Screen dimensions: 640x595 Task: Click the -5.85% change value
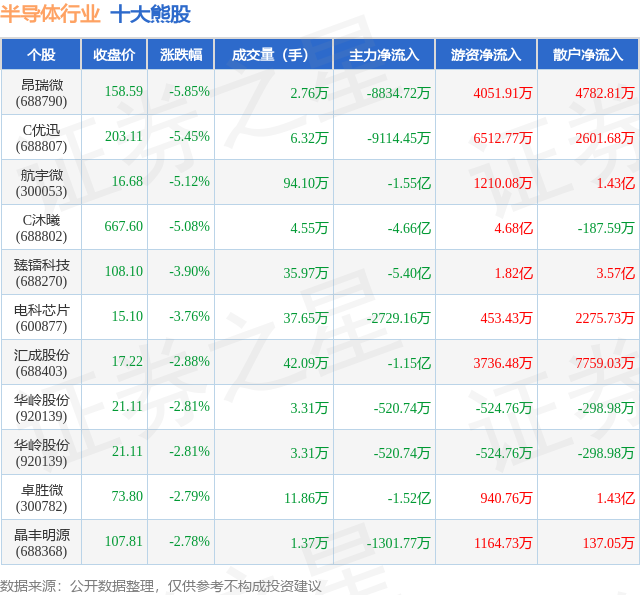pyautogui.click(x=189, y=91)
